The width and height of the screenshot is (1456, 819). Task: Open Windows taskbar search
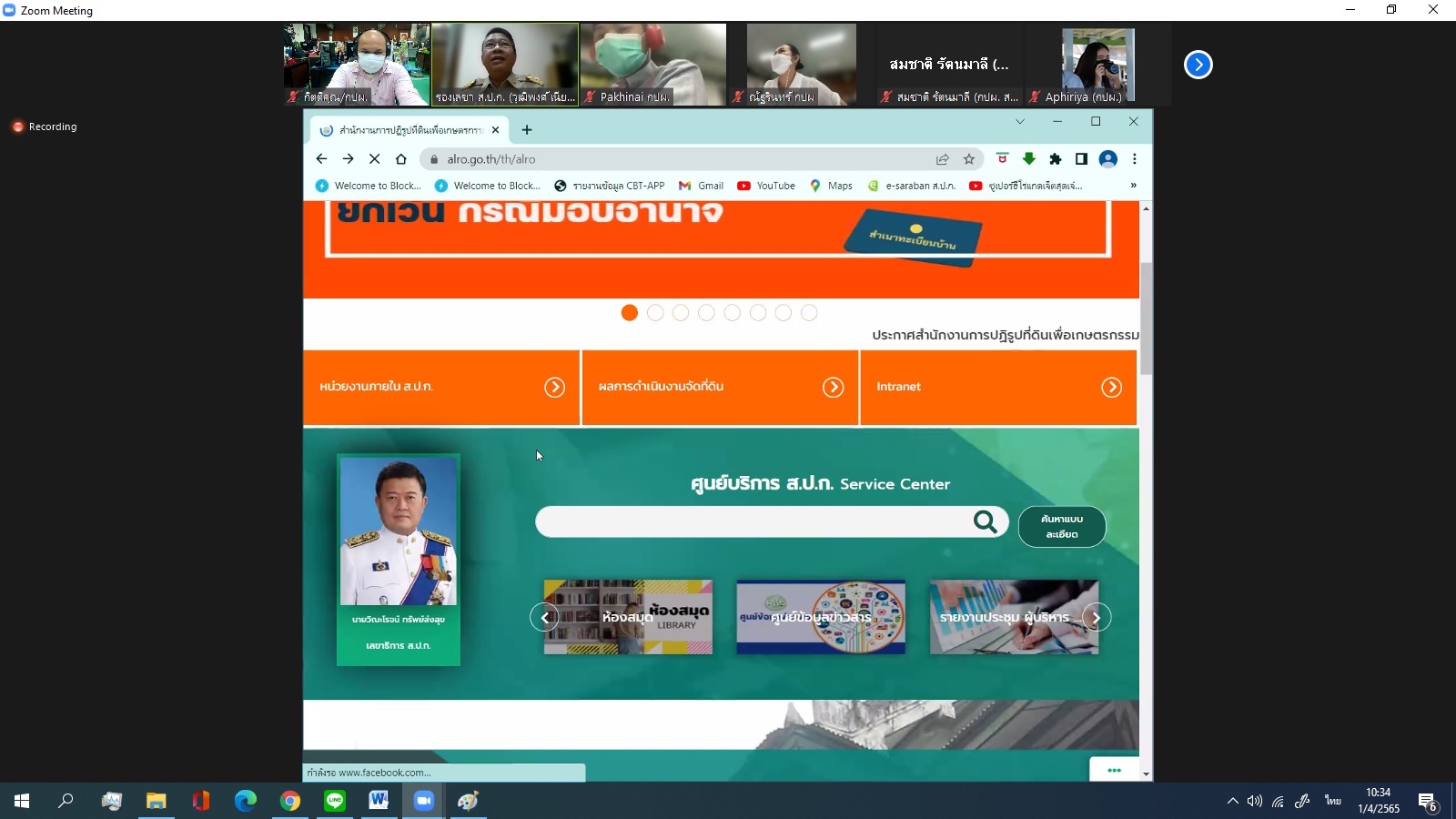[x=66, y=801]
